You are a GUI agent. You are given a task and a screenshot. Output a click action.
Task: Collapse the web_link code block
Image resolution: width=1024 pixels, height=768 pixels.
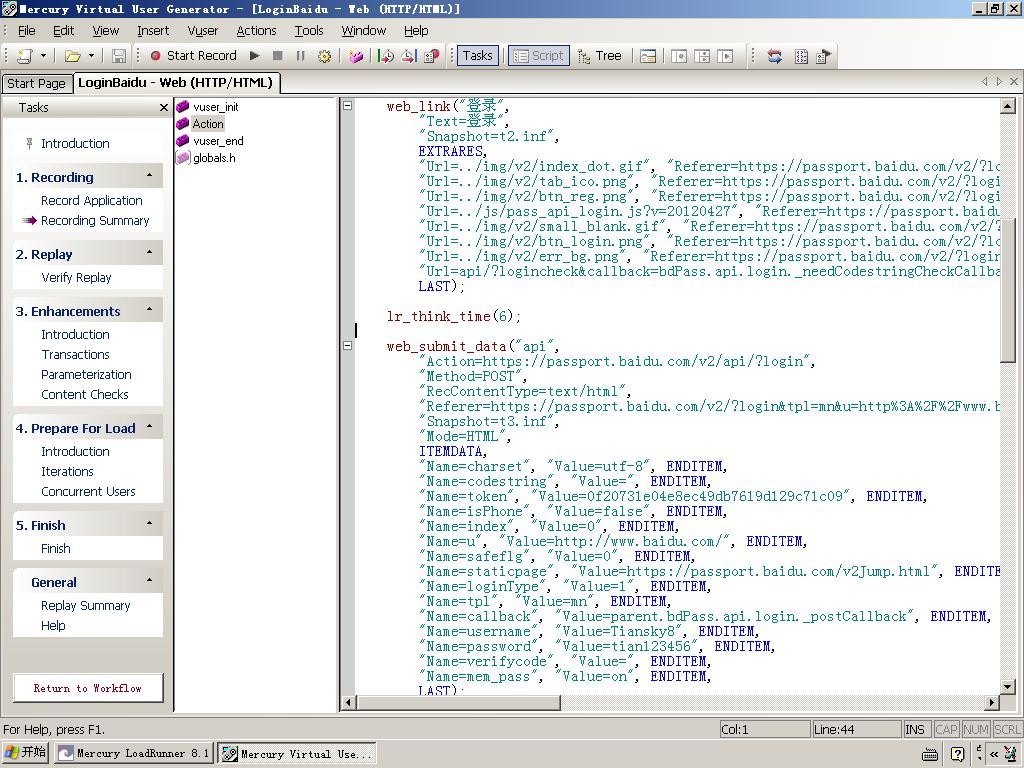point(348,105)
